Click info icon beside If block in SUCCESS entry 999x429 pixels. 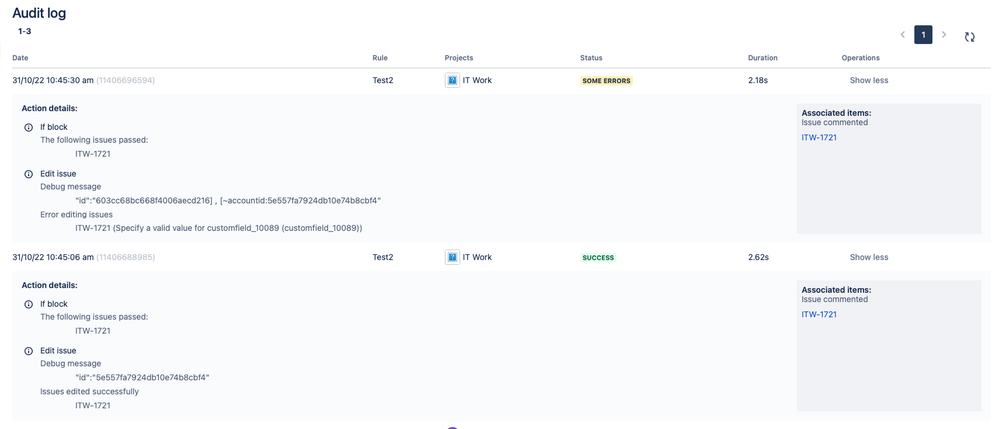click(x=28, y=305)
